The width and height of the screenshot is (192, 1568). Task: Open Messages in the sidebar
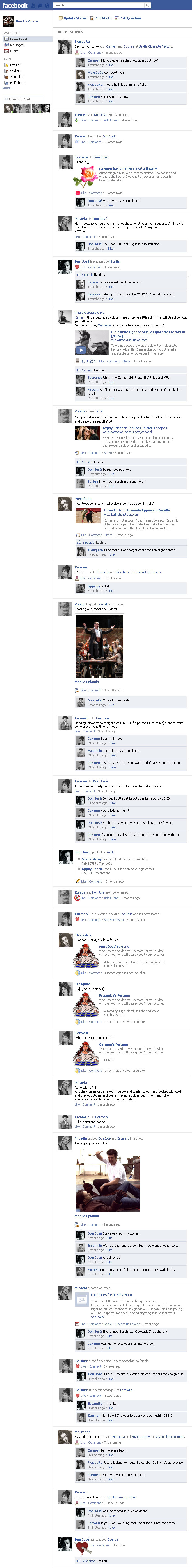click(x=16, y=45)
